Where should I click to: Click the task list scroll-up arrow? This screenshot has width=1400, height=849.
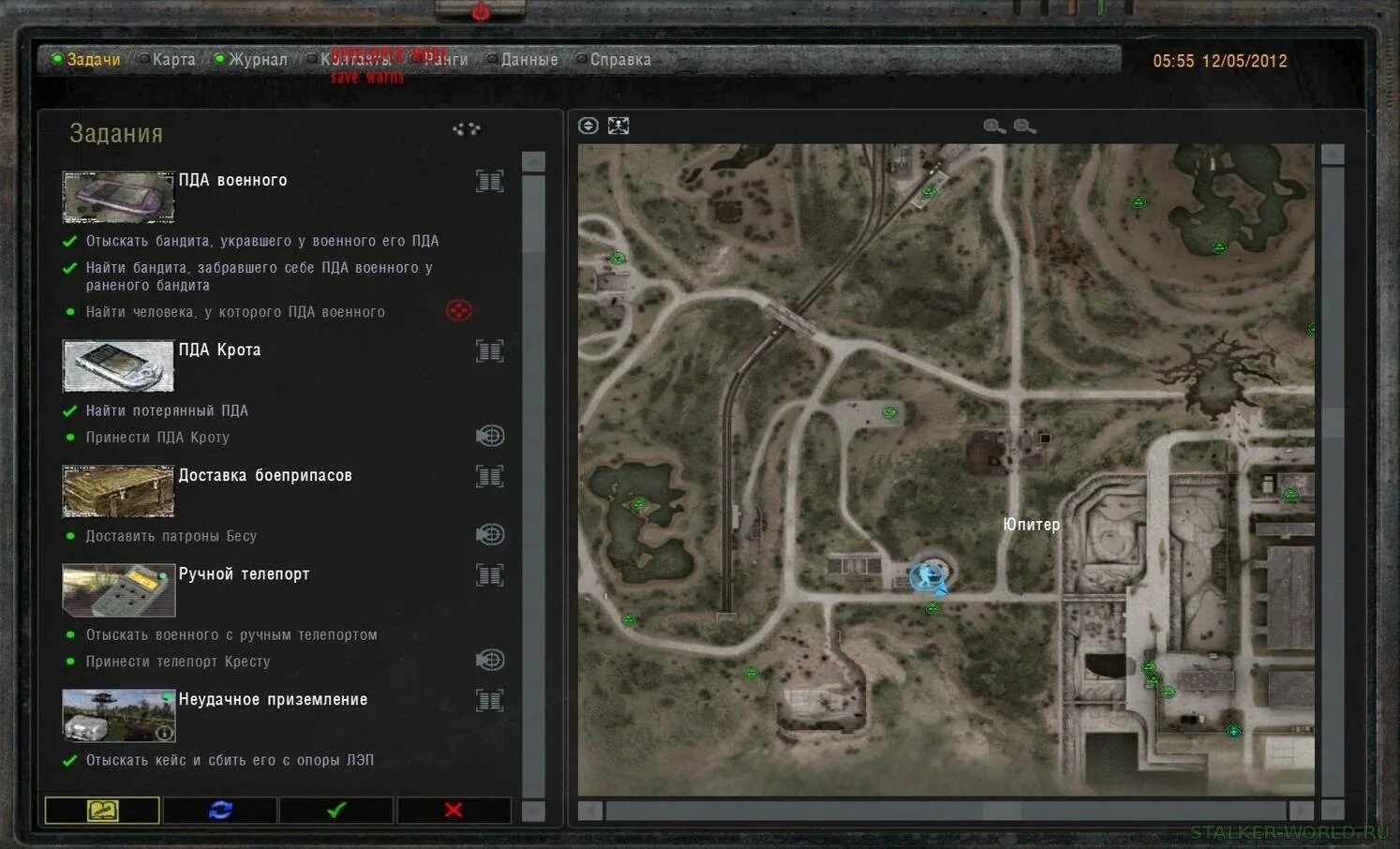coord(533,162)
